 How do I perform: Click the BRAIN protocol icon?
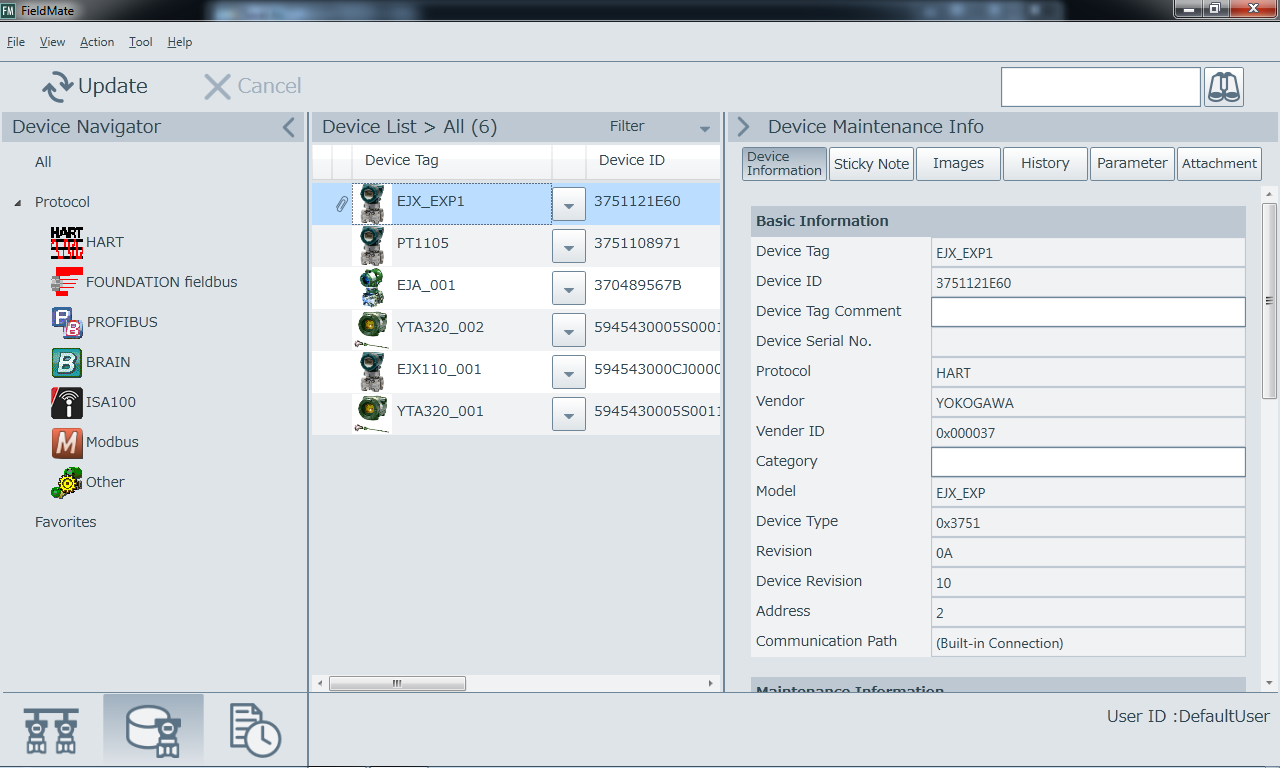click(67, 362)
